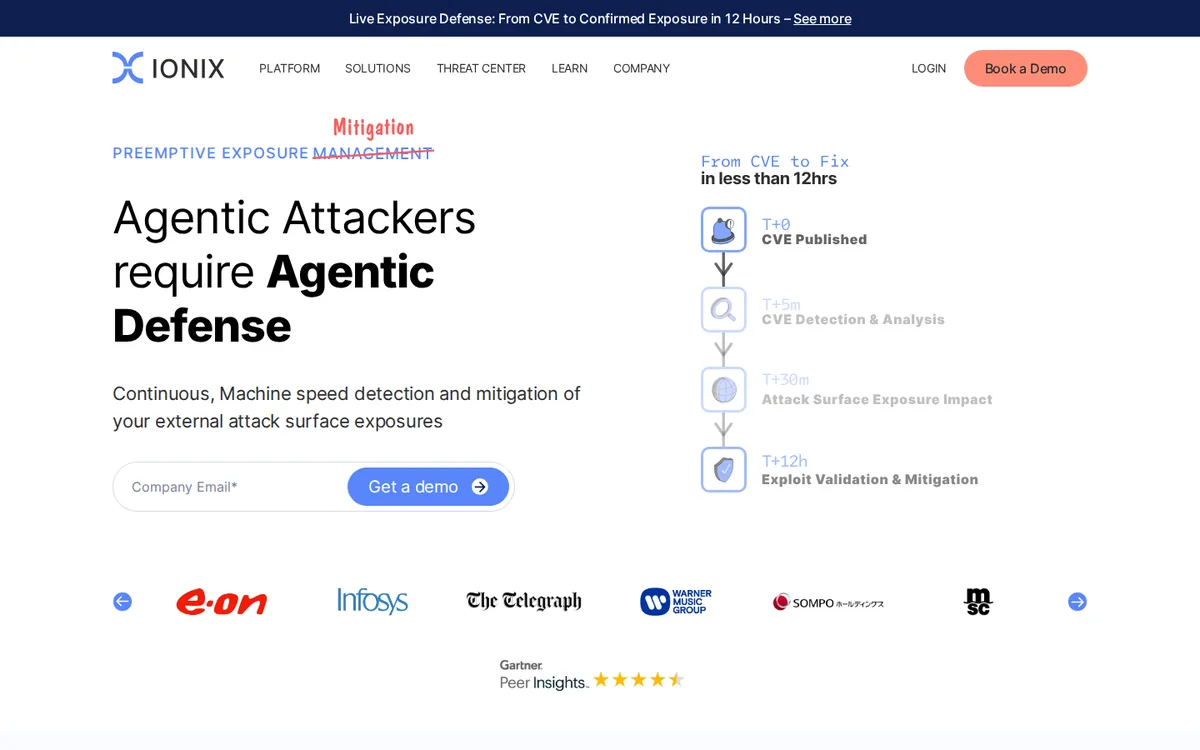Image resolution: width=1200 pixels, height=750 pixels.
Task: Click the Get a demo button
Action: 428,487
